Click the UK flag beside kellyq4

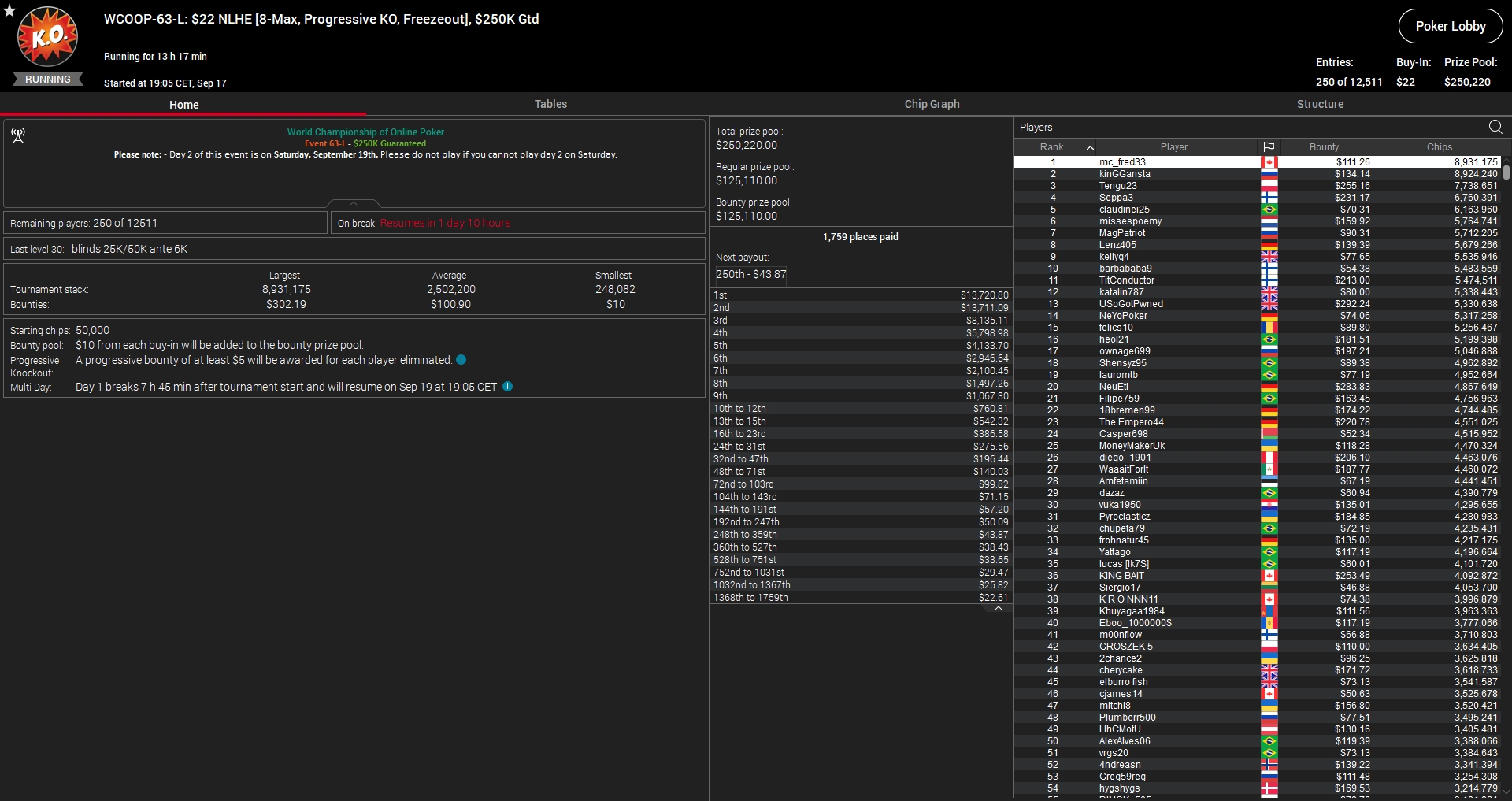(1269, 257)
